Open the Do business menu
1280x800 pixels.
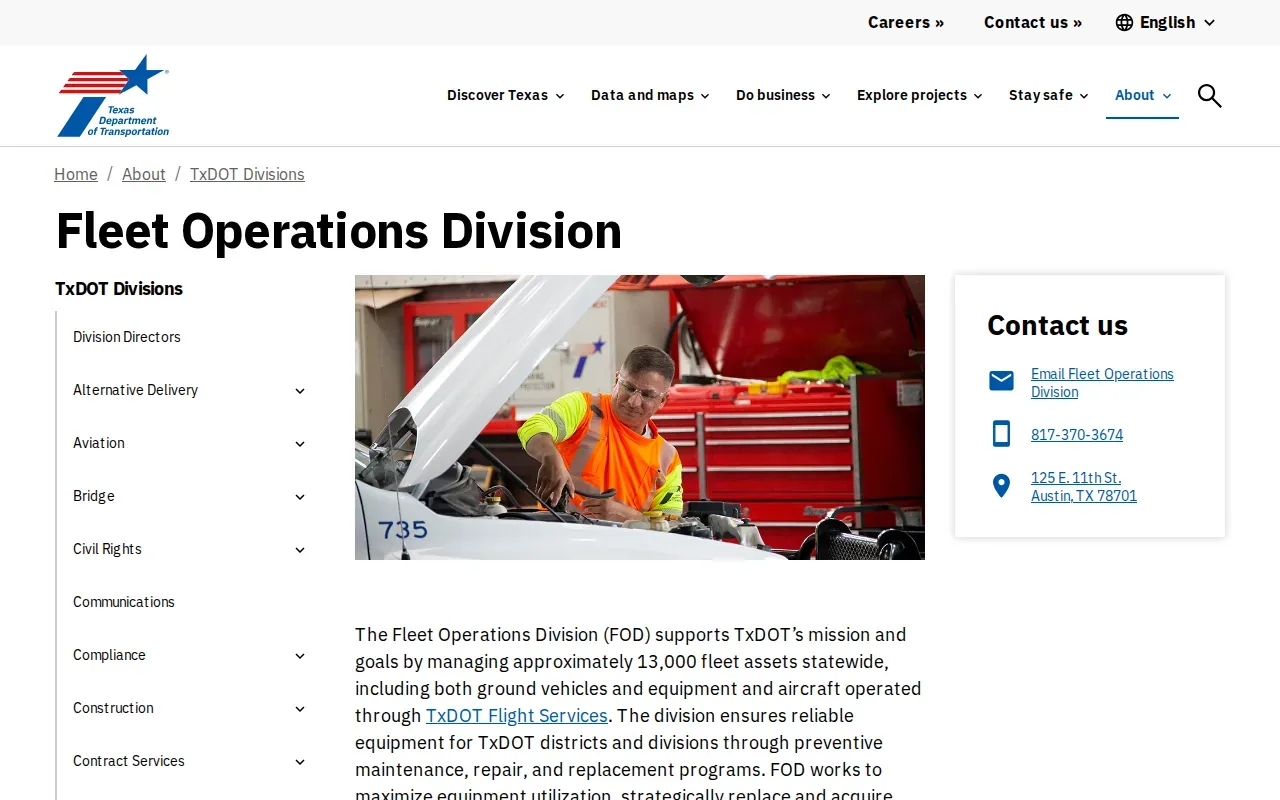click(783, 95)
